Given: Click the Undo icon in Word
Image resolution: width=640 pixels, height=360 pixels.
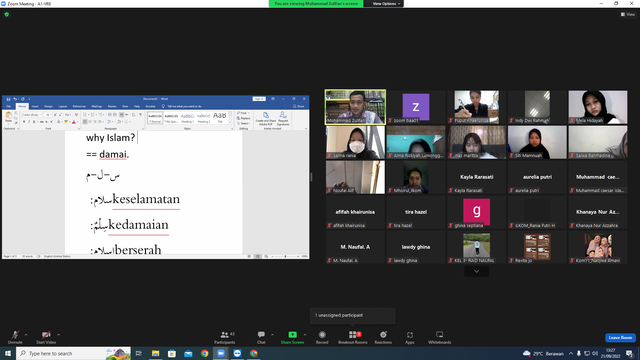Looking at the screenshot, I should click(15, 99).
